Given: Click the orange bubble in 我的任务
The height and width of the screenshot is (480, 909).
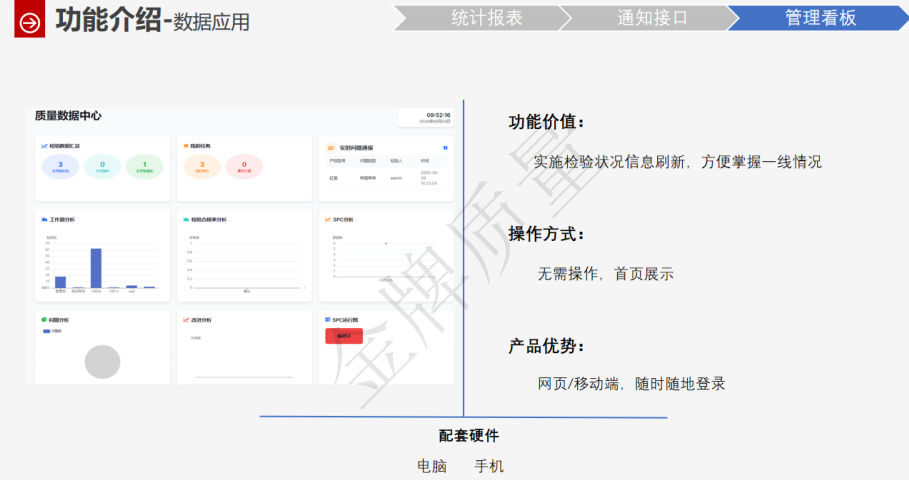Looking at the screenshot, I should [202, 167].
